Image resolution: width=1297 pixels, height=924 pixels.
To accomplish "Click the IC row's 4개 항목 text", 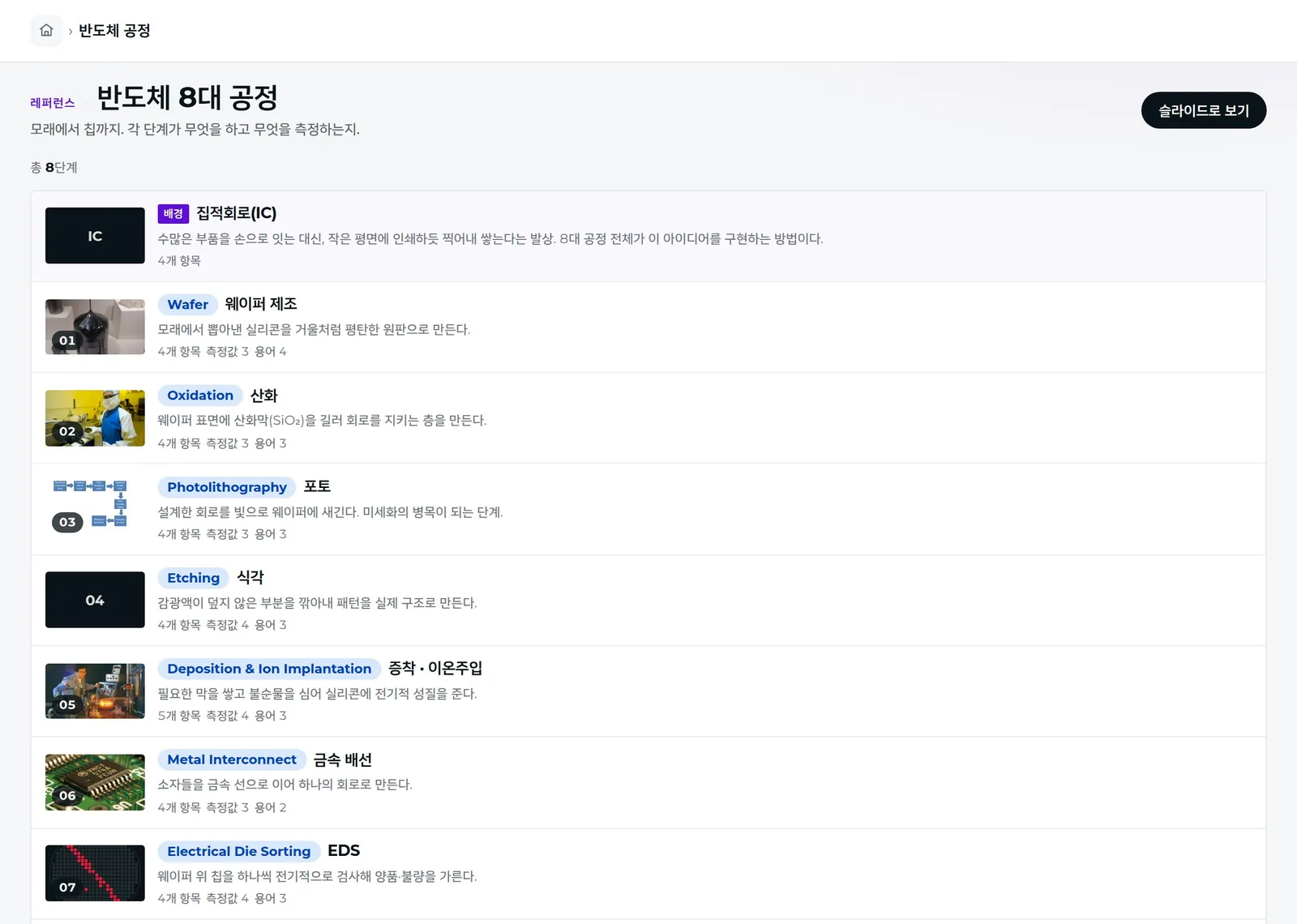I will (x=179, y=260).
